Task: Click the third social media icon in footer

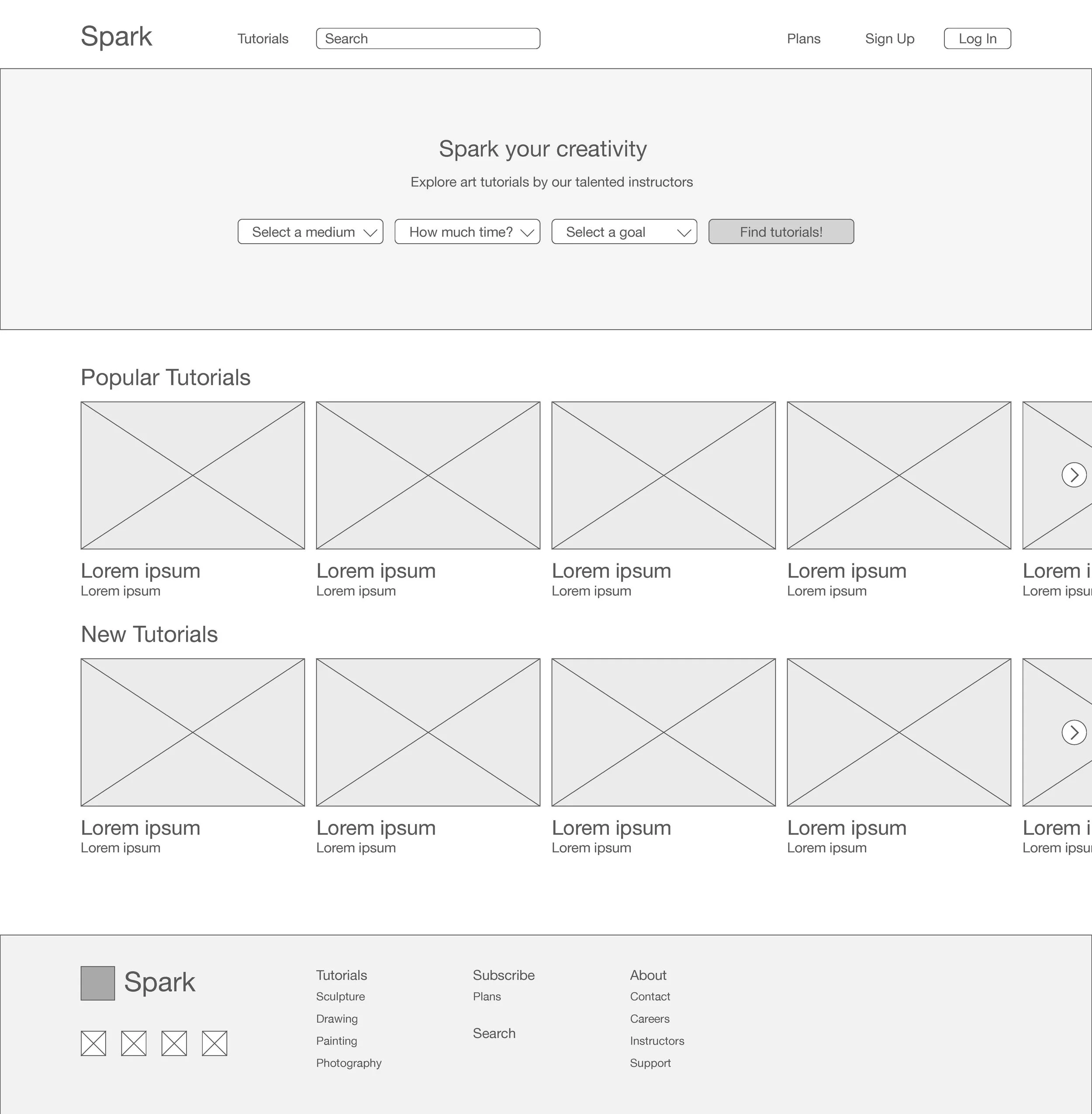Action: [x=174, y=1043]
